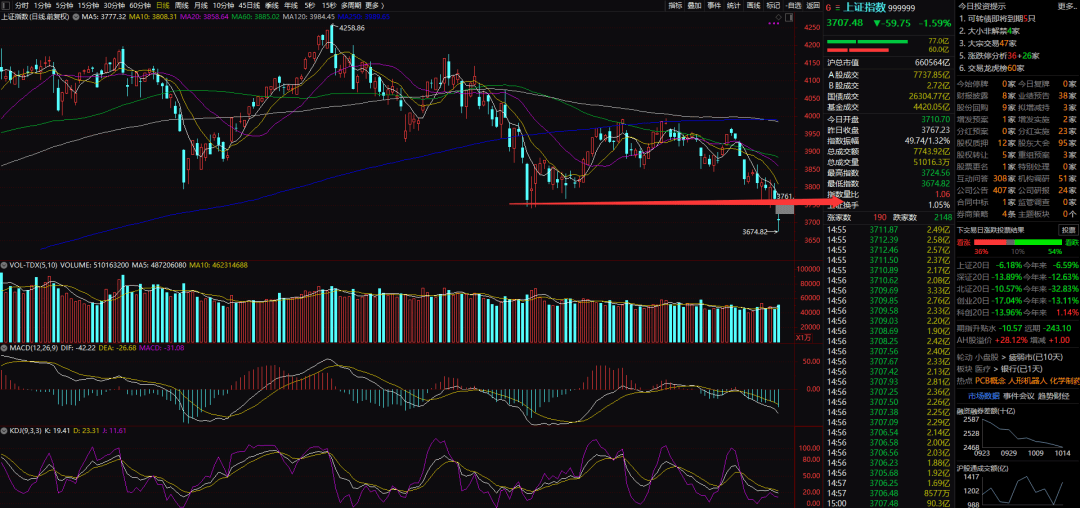Screen dimensions: 1080x508
Task: Select the 趋势财经 tab
Action: (x=1054, y=396)
